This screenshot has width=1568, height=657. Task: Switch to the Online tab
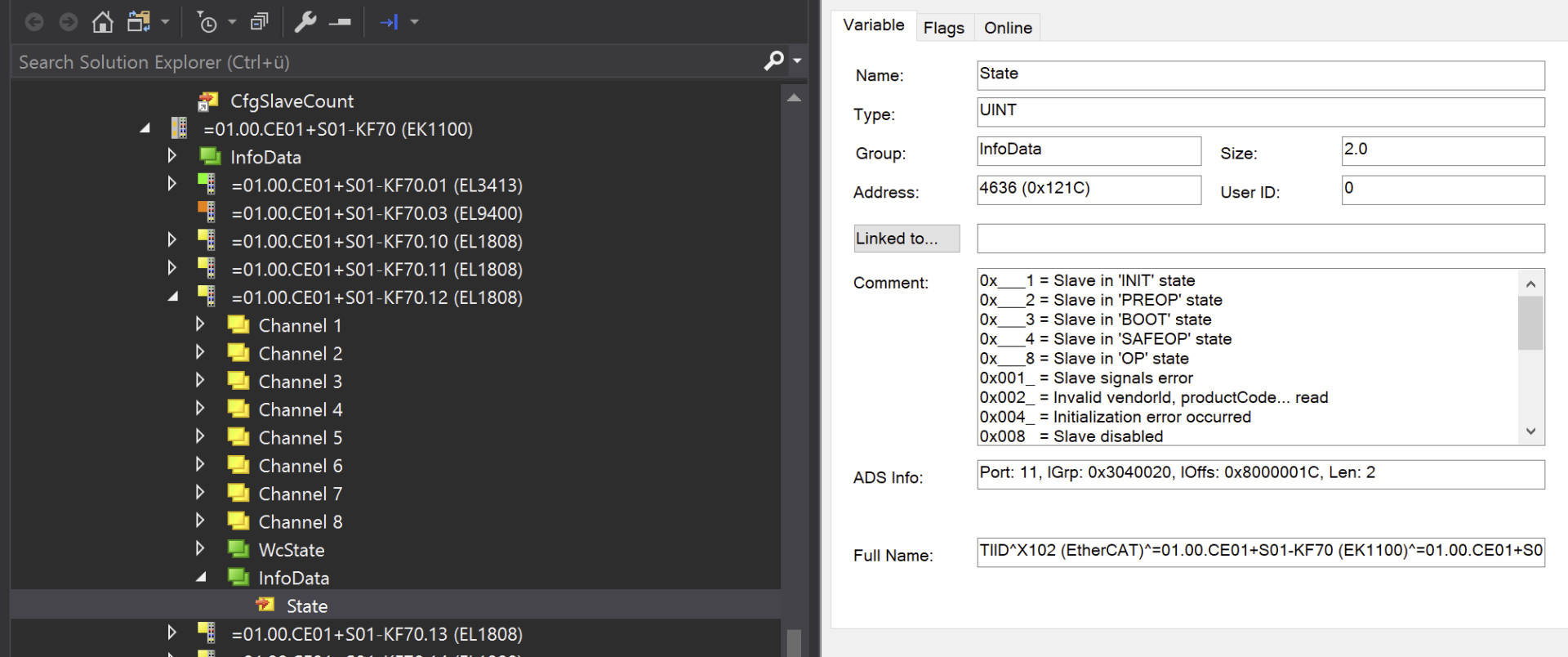pyautogui.click(x=1008, y=28)
